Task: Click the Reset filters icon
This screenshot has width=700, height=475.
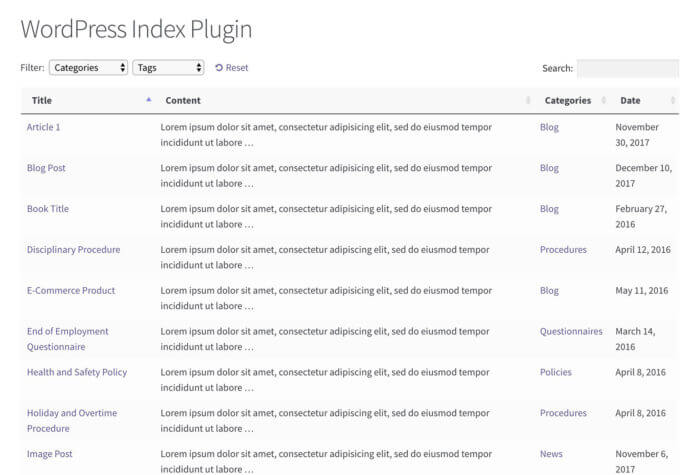Action: coord(219,68)
